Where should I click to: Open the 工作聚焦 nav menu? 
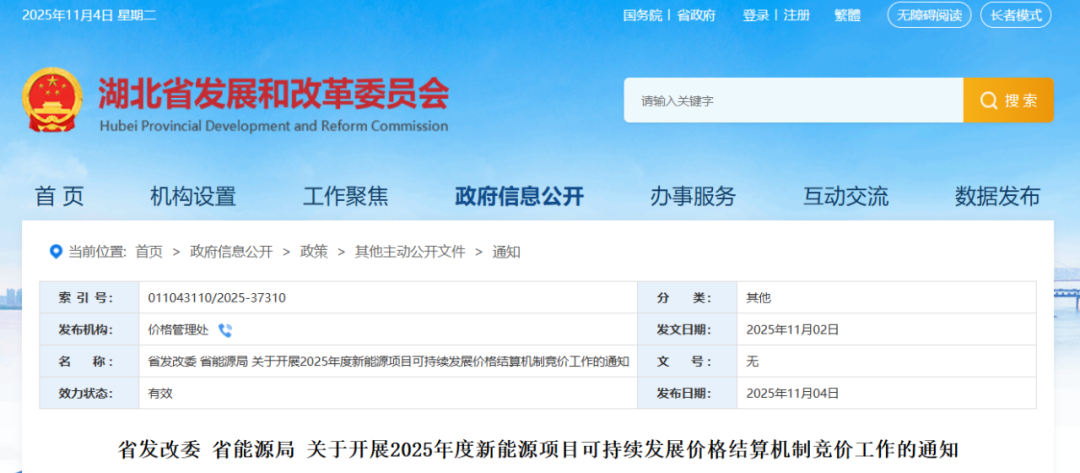click(346, 197)
